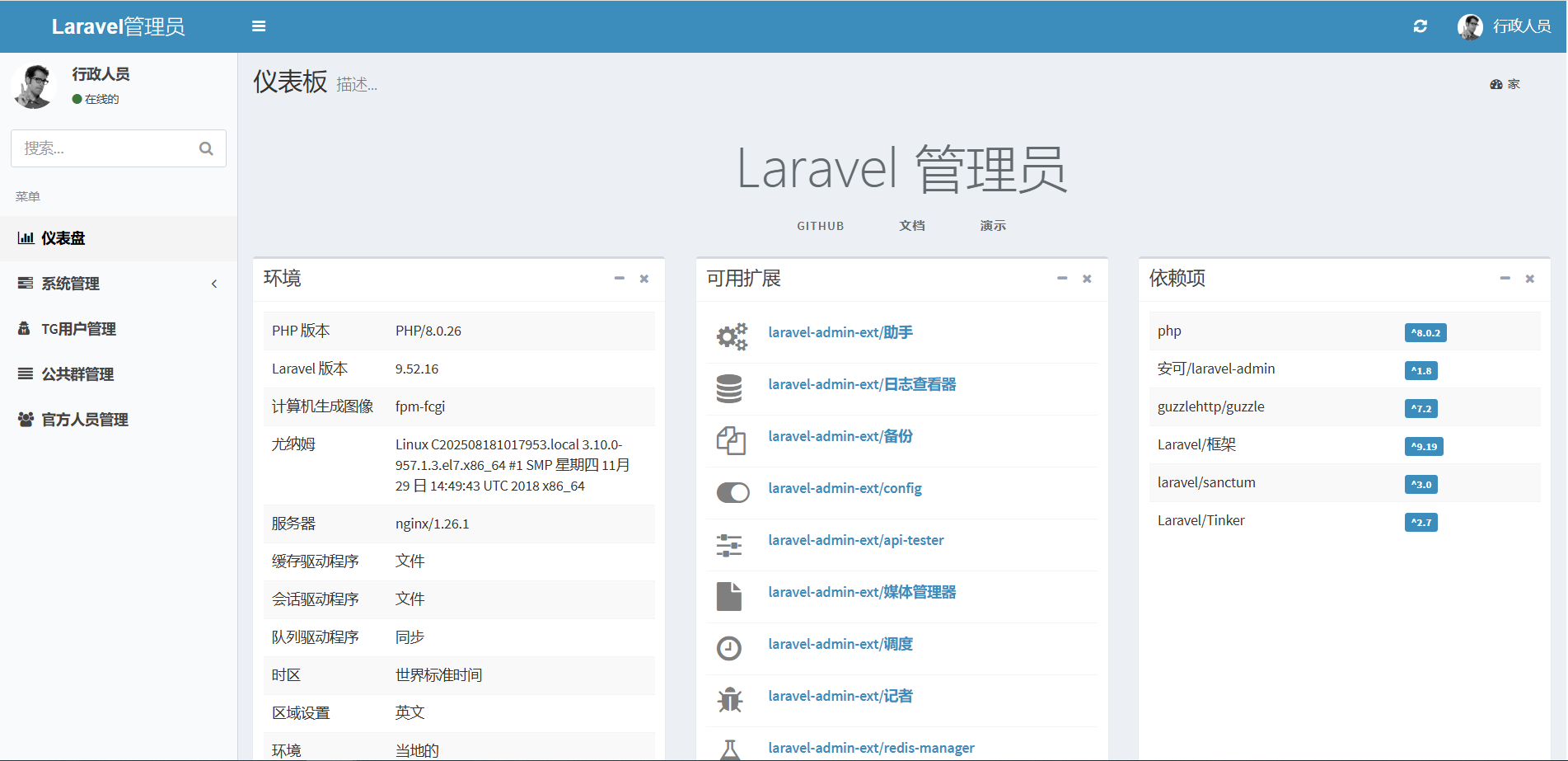The height and width of the screenshot is (761, 1568).
Task: Collapse the 可用扩展 panel
Action: click(x=1062, y=279)
